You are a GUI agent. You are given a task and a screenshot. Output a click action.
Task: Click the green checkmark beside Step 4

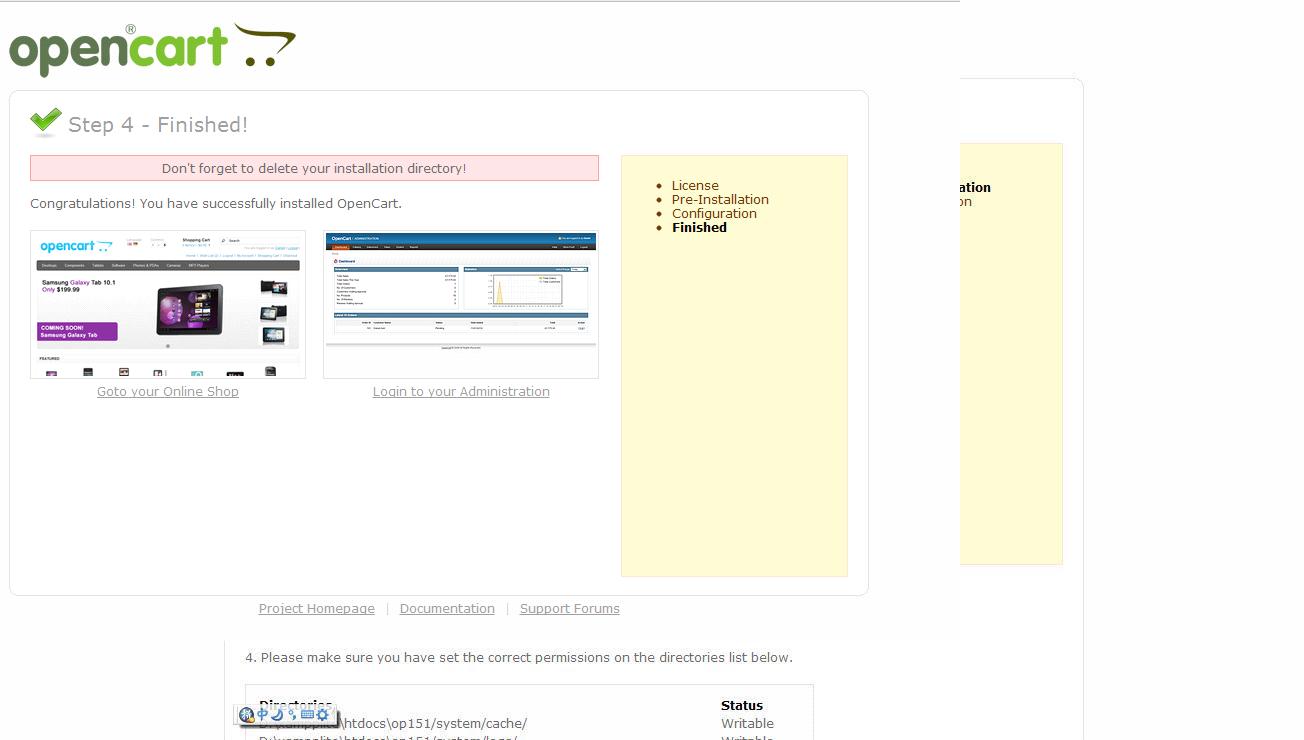click(x=44, y=120)
